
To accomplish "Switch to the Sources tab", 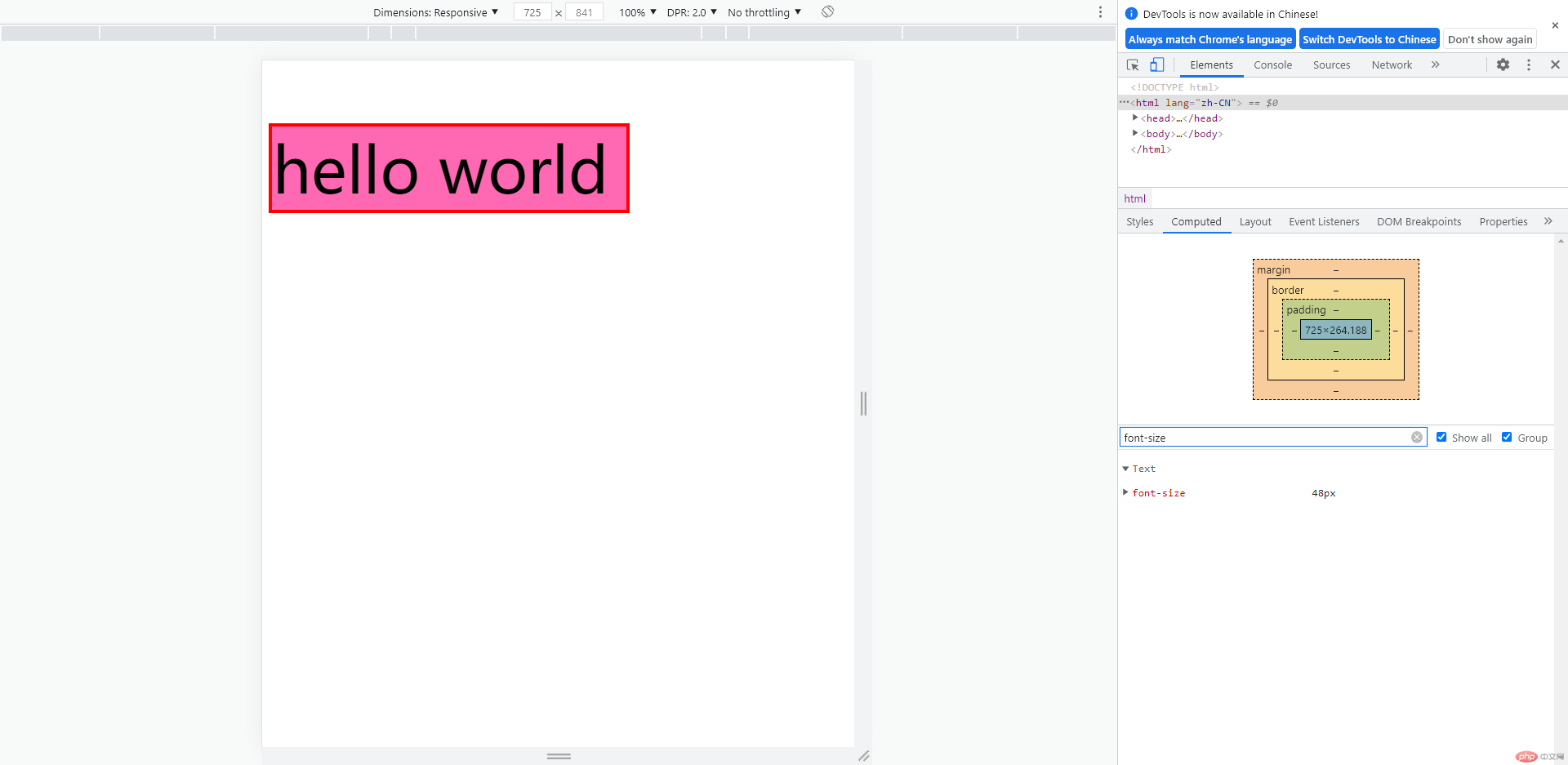I will [x=1331, y=64].
